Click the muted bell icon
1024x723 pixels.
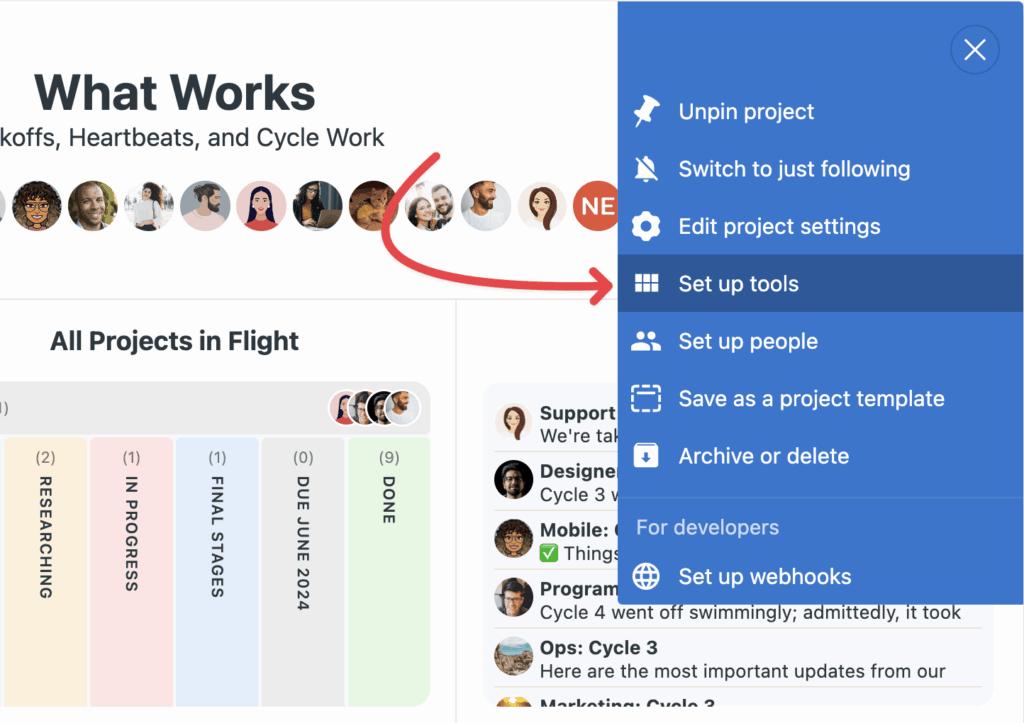[647, 169]
